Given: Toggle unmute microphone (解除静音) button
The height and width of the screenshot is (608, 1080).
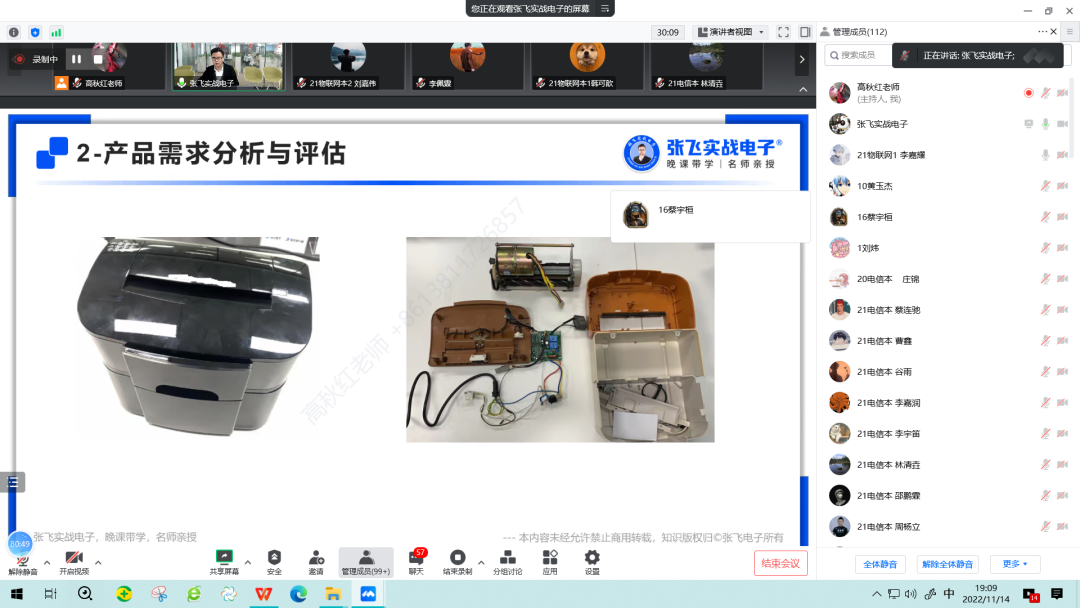Looking at the screenshot, I should tap(22, 560).
